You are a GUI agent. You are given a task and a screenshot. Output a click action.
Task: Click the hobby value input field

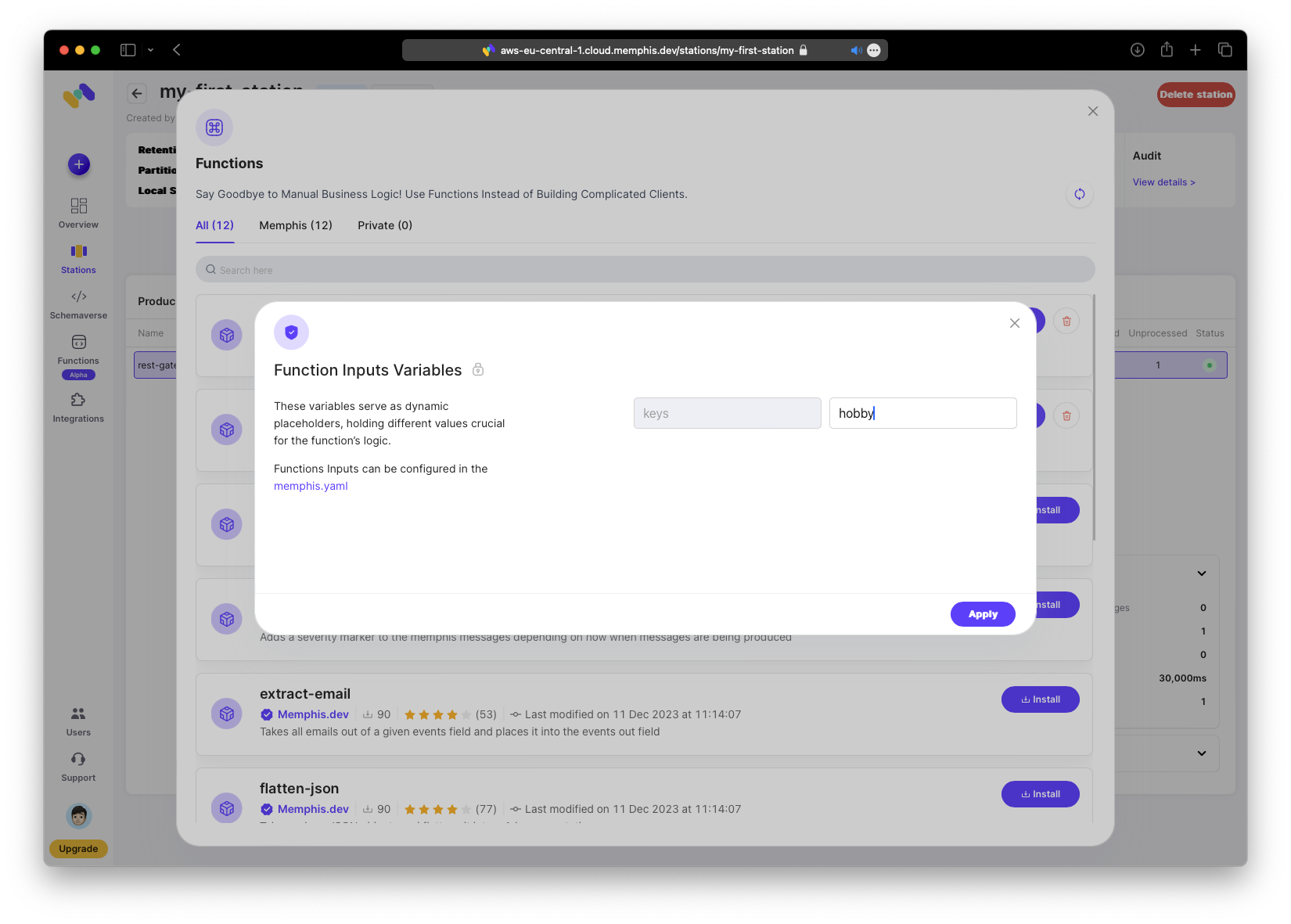[x=922, y=413]
